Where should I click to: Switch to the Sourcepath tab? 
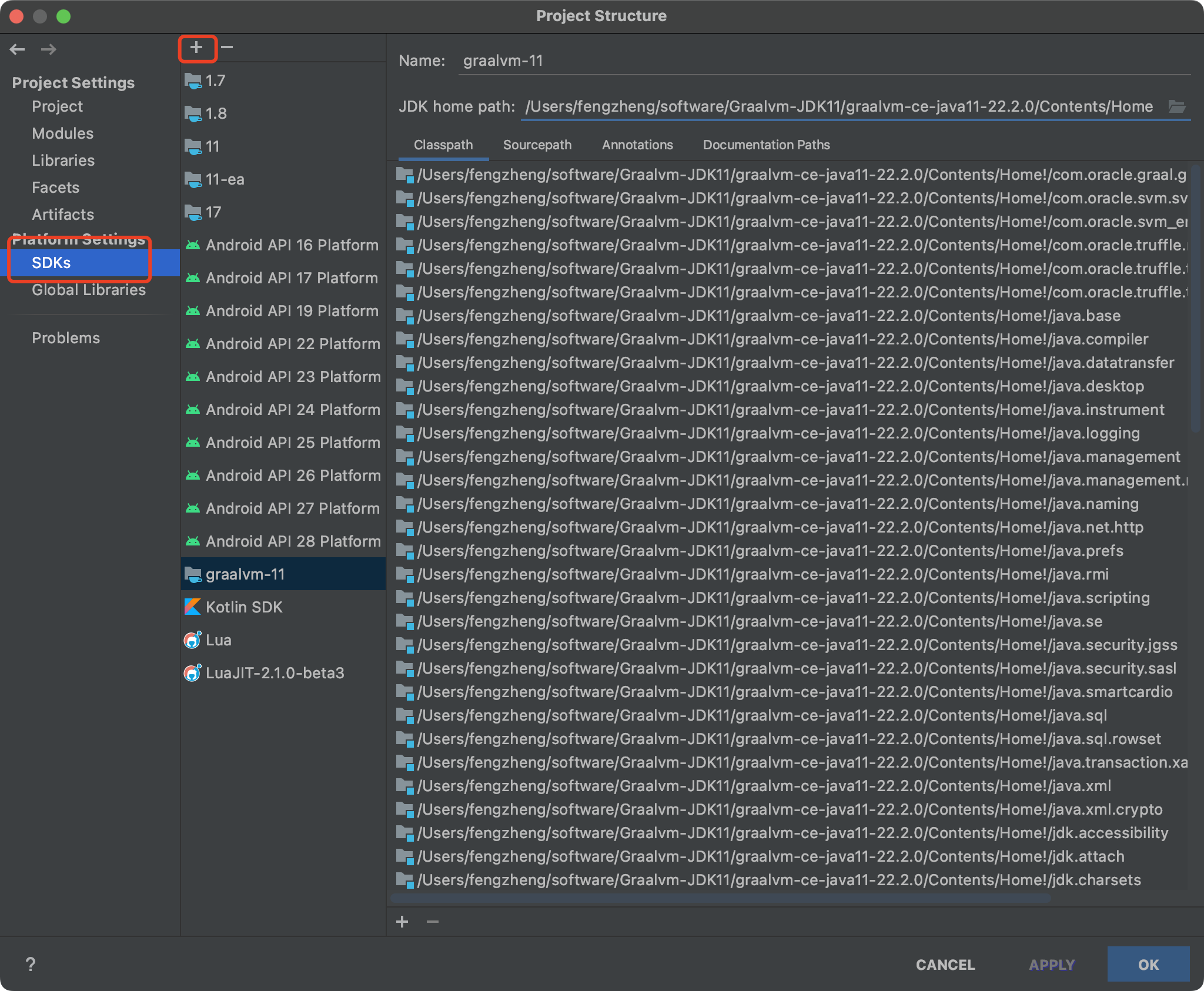pos(537,145)
